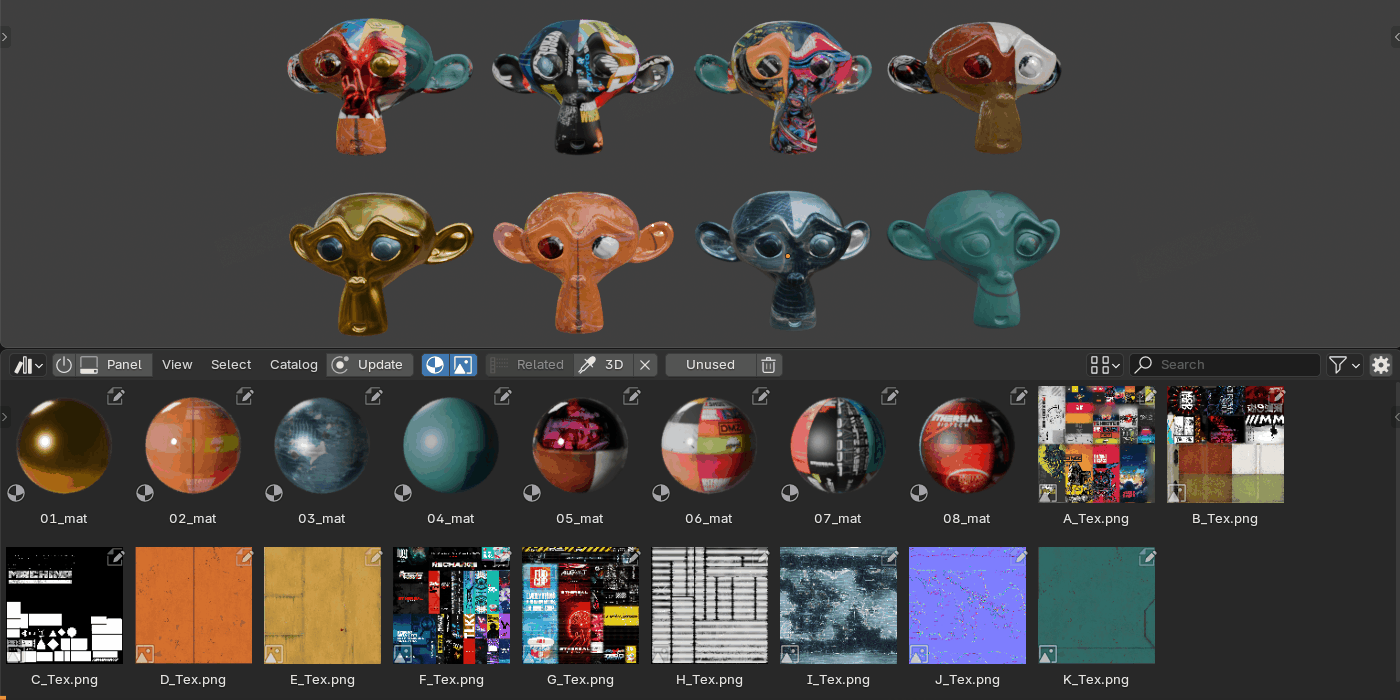Screen dimensions: 1400x700
Task: Select the 04_mat teal material thumbnail
Action: click(451, 445)
